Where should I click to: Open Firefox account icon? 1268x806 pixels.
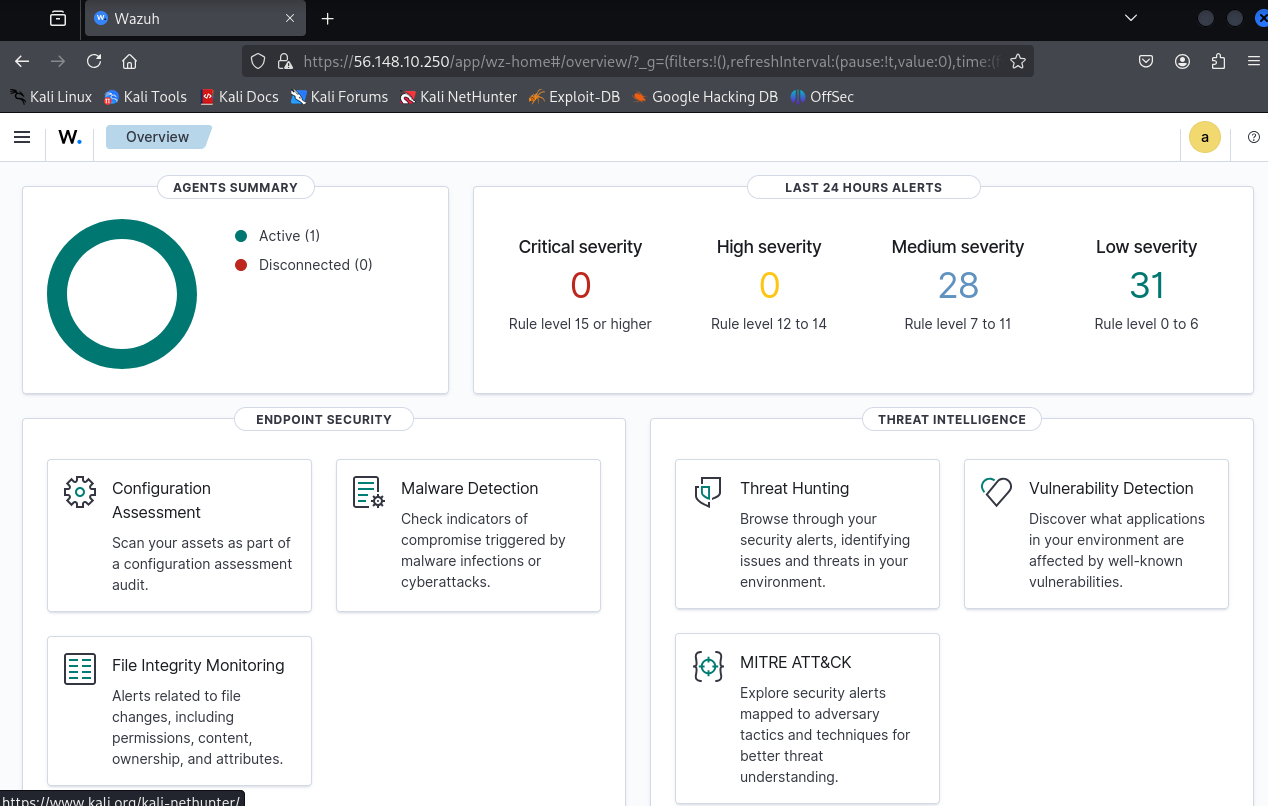tap(1182, 61)
